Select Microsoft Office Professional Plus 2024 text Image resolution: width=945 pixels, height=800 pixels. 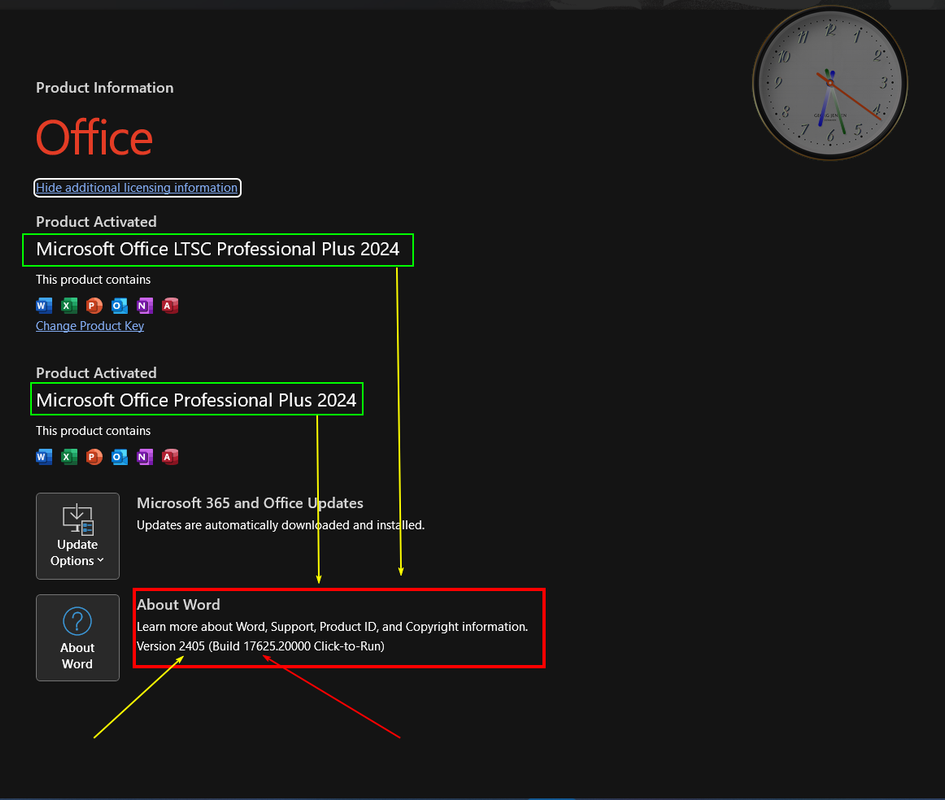pos(196,400)
